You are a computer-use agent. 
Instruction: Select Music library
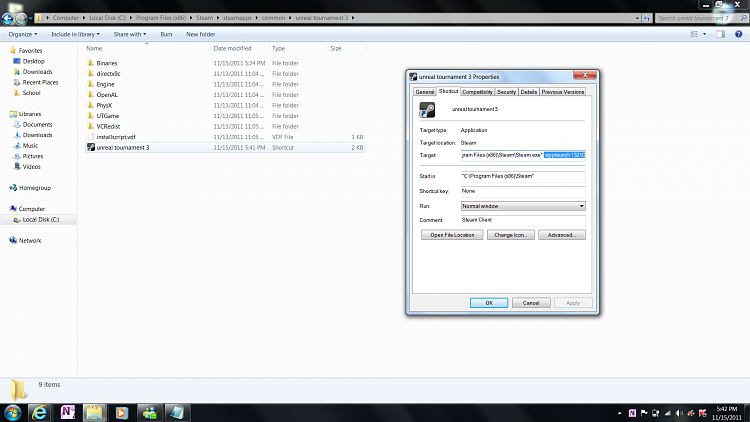[x=30, y=145]
